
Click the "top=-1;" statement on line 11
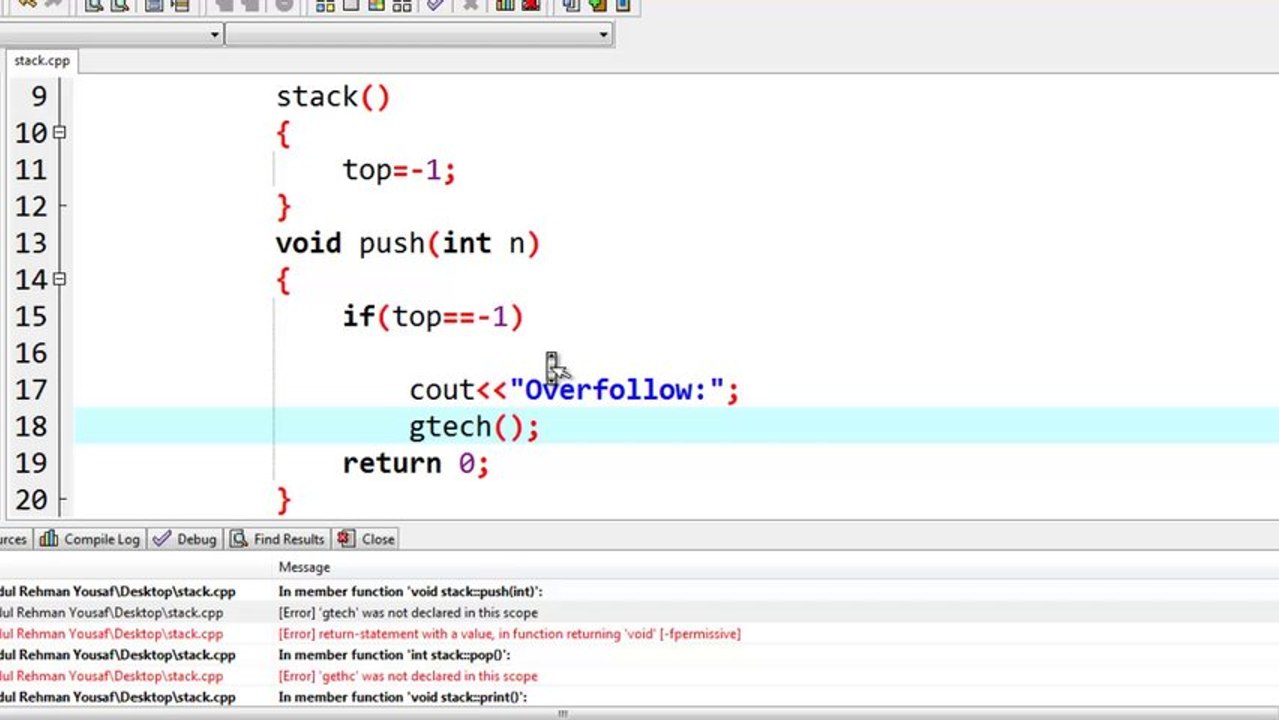tap(399, 170)
